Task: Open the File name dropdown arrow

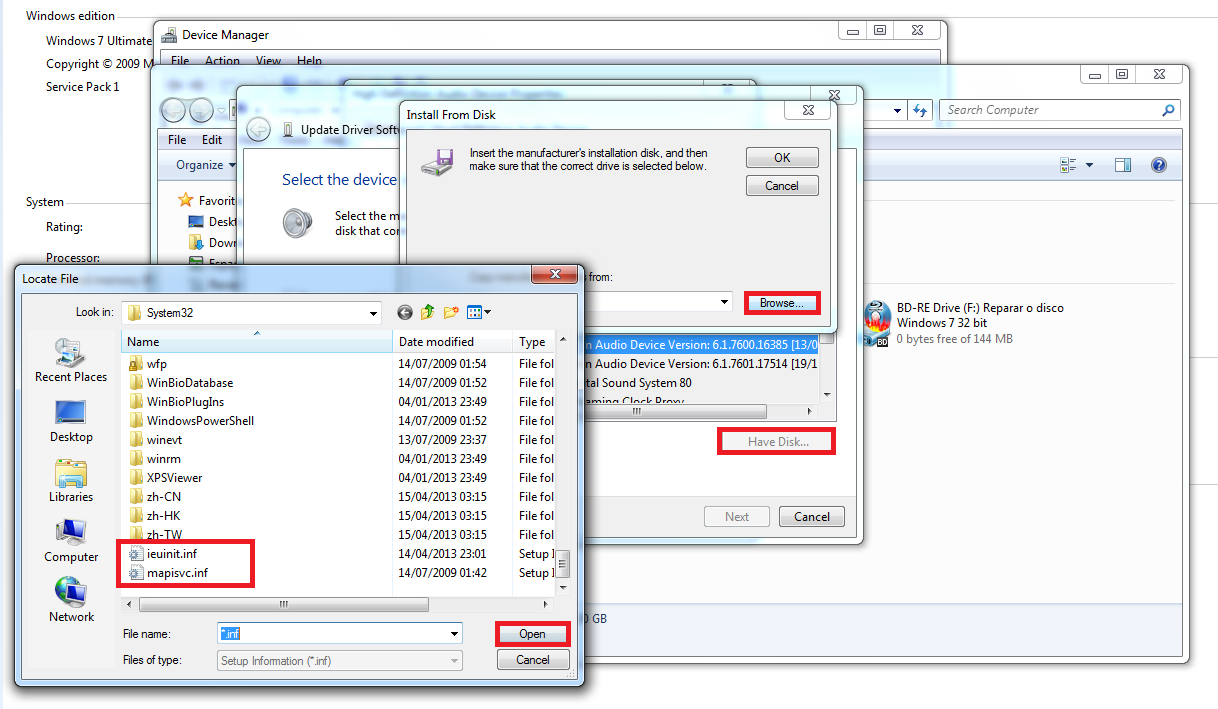Action: [x=454, y=633]
